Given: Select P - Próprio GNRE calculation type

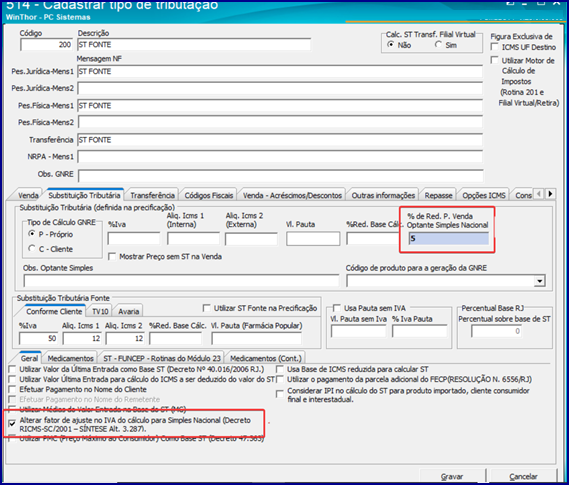Looking at the screenshot, I should pos(32,234).
